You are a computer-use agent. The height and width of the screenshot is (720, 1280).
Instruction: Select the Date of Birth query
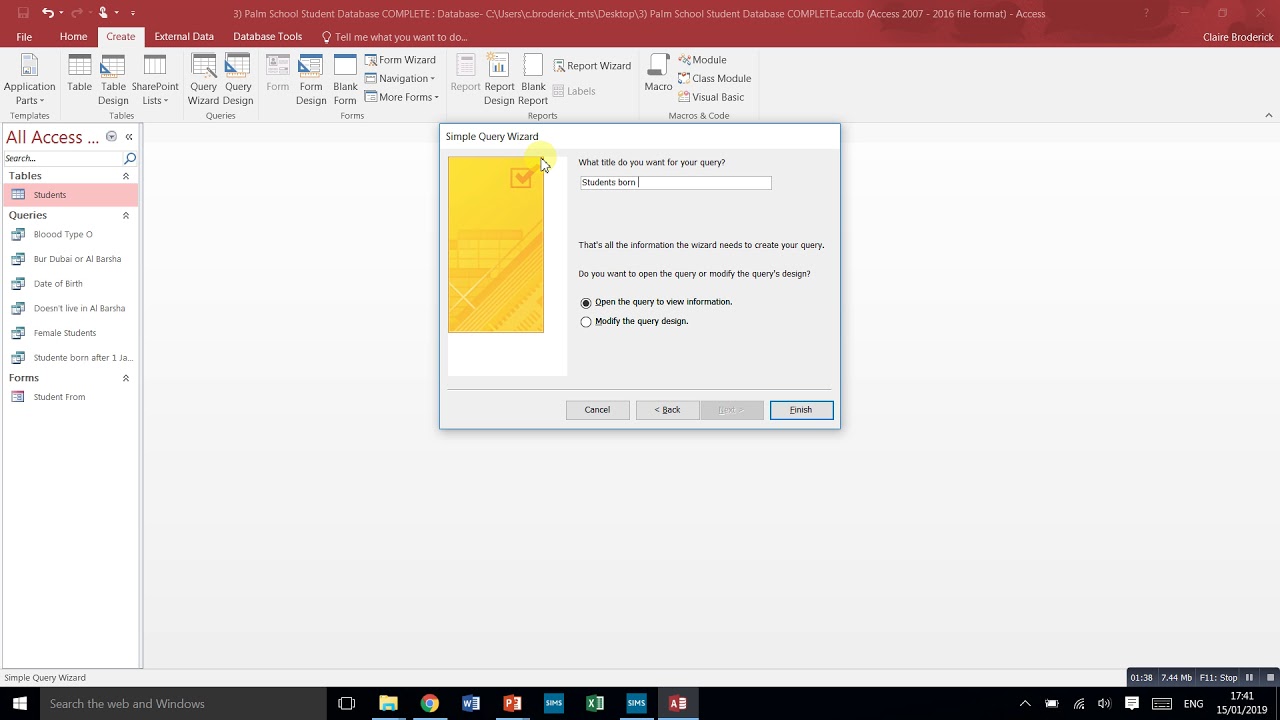[70, 283]
